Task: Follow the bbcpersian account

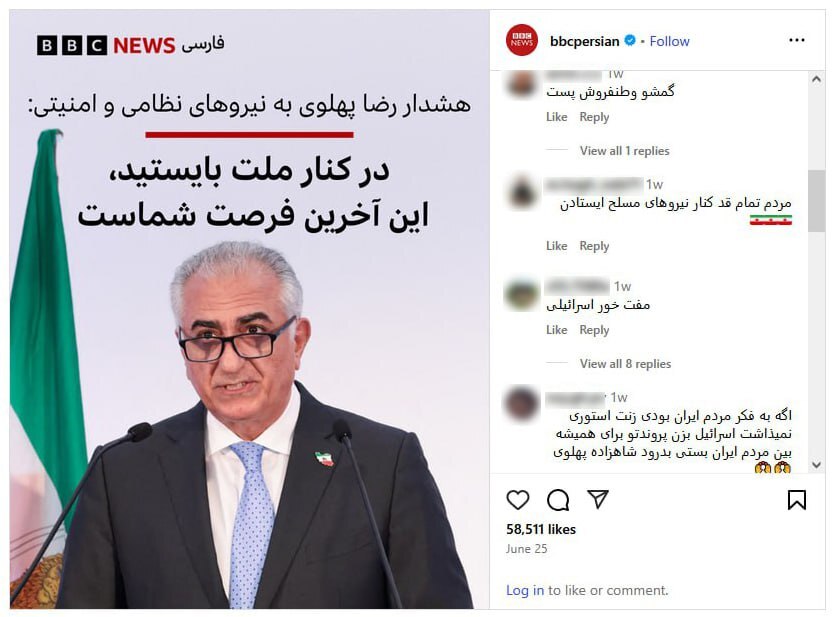Action: (669, 41)
